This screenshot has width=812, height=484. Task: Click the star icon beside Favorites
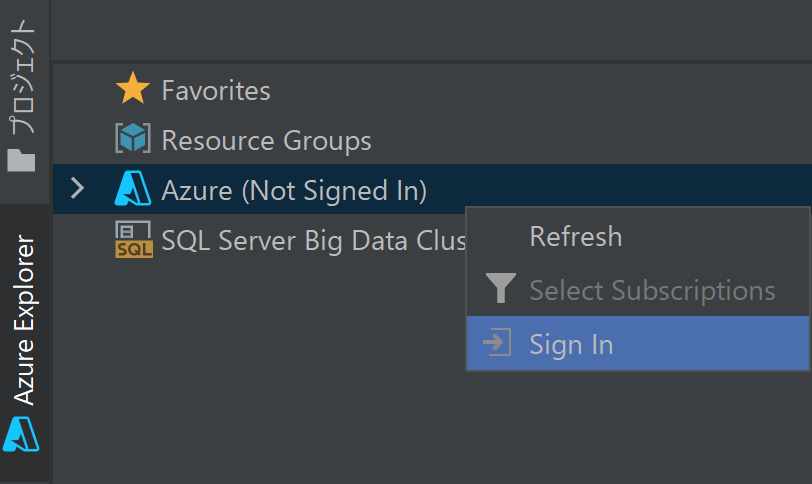[x=132, y=90]
